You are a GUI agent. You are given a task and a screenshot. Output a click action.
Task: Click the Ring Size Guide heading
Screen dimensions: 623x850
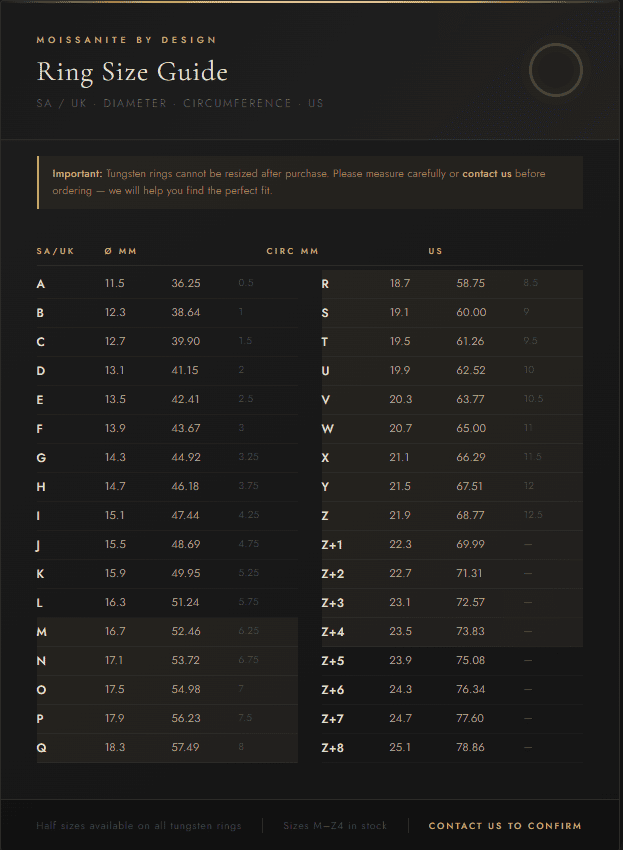[x=132, y=72]
